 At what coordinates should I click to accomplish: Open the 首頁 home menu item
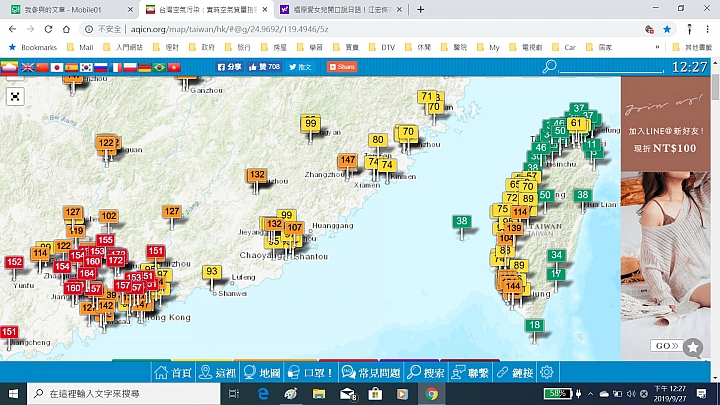tap(173, 372)
